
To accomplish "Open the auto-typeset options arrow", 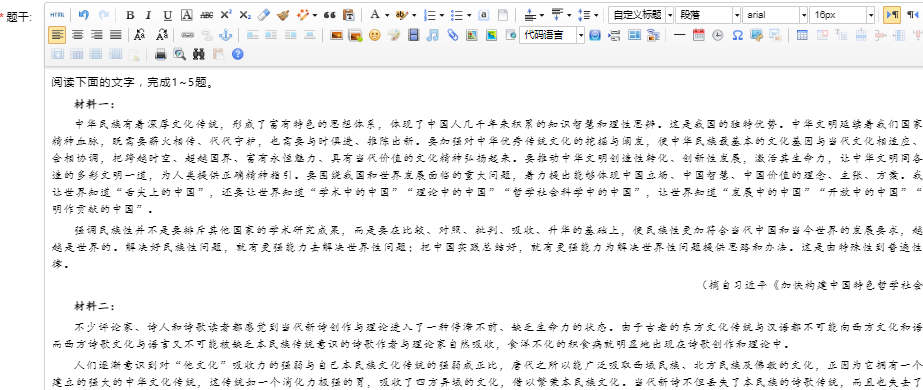I will point(315,15).
